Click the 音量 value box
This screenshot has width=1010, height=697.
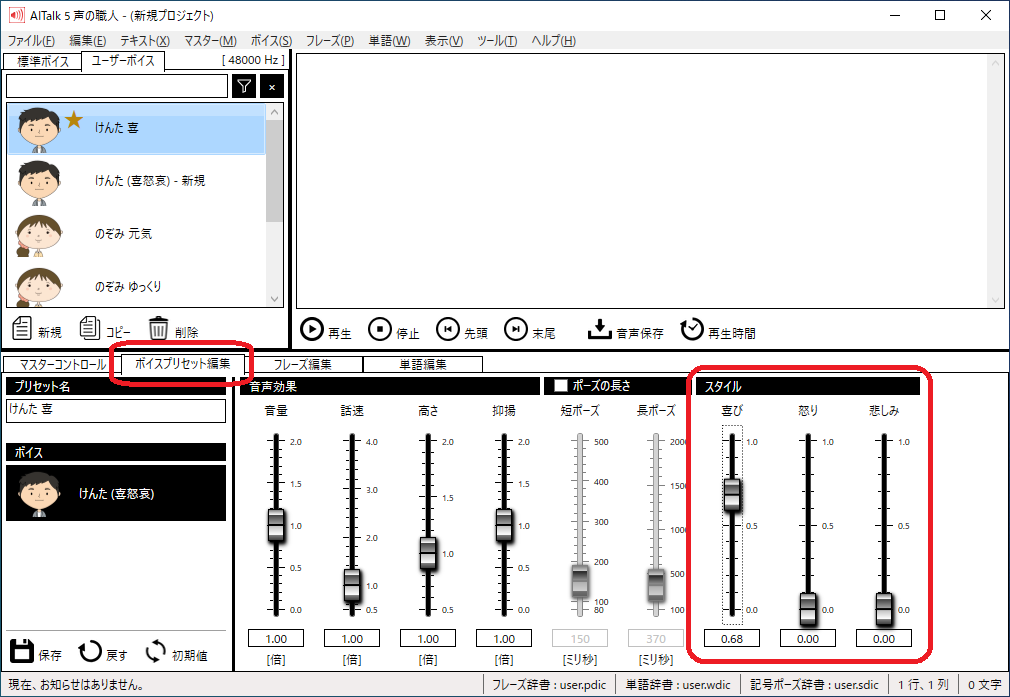tap(276, 638)
